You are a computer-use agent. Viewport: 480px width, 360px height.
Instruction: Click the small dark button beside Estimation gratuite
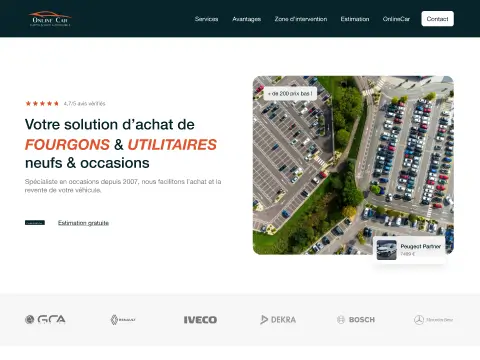pyautogui.click(x=35, y=223)
